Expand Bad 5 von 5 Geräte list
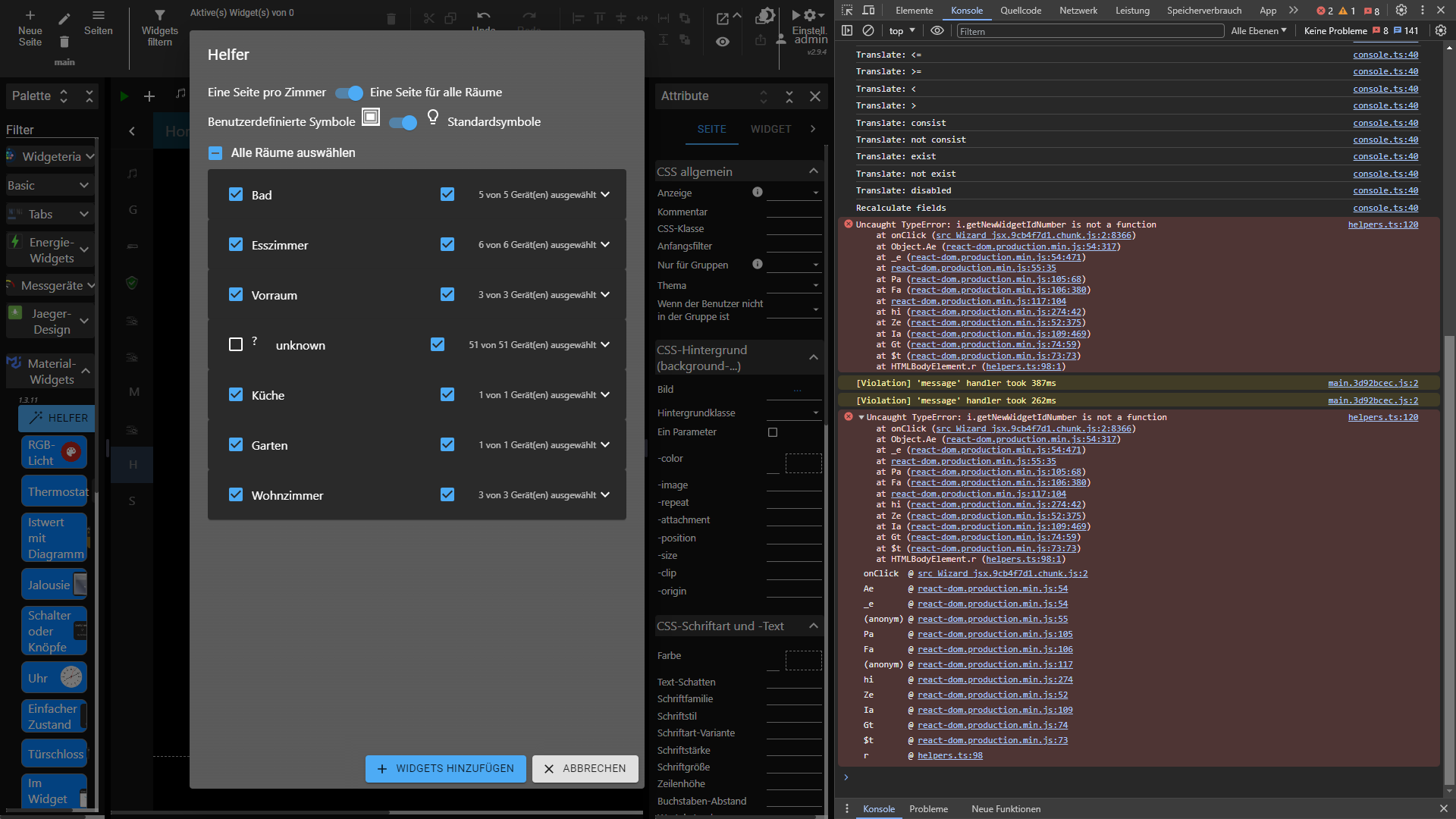1456x819 pixels. pos(605,195)
